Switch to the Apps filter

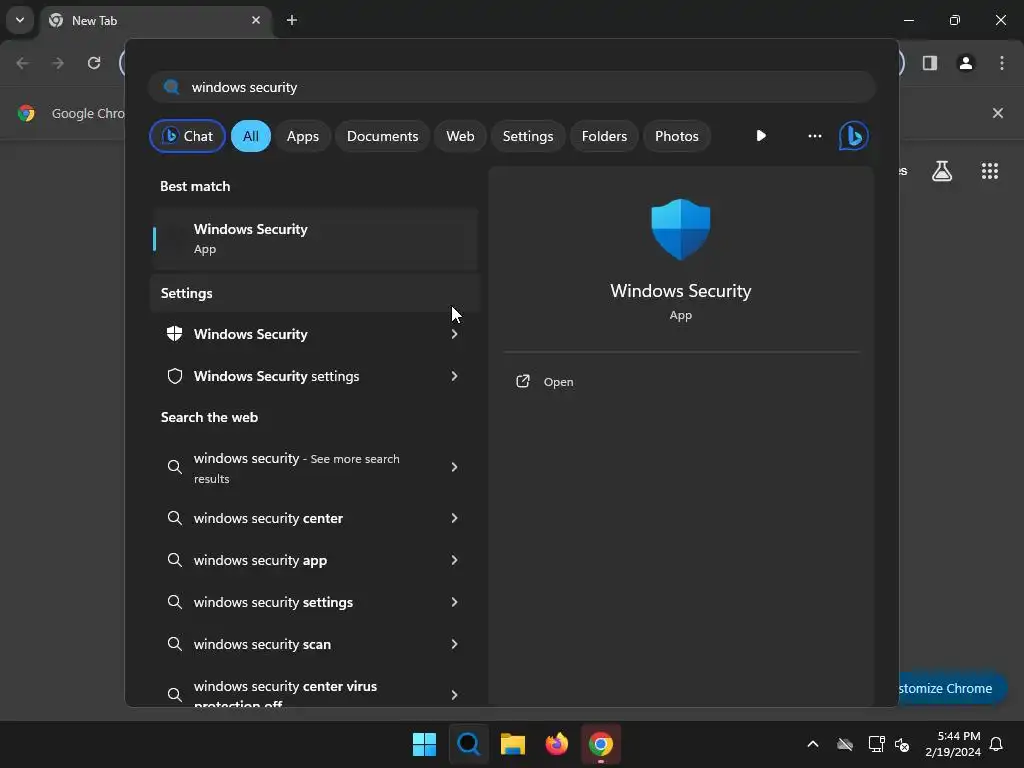[302, 136]
